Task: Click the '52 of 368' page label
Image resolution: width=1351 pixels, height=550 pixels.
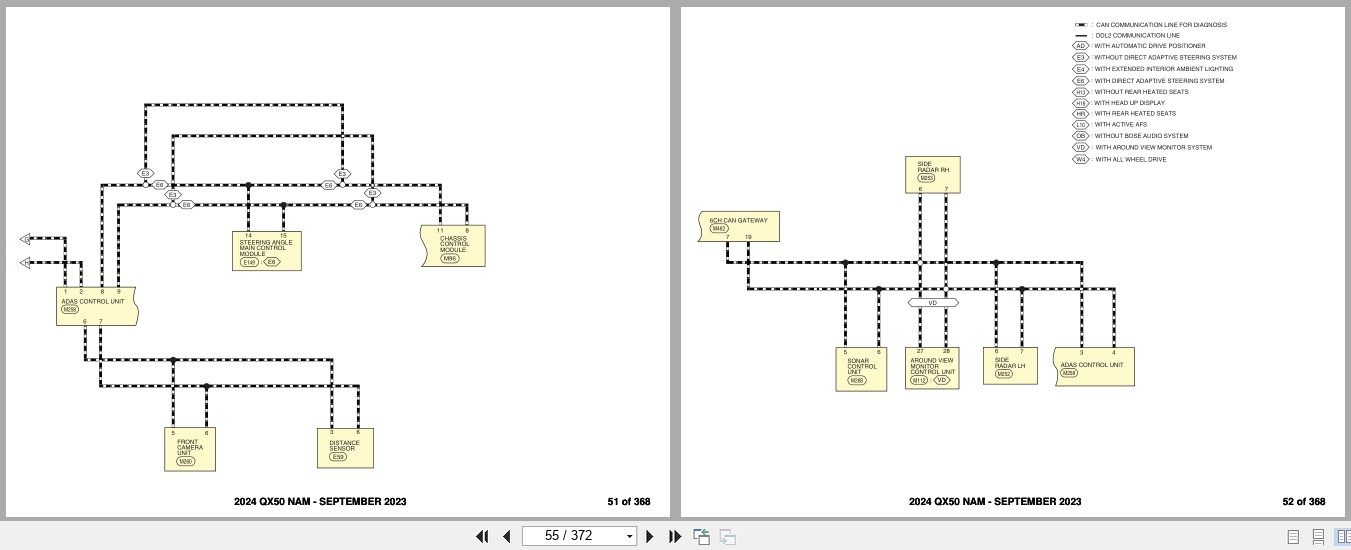Action: coord(1304,502)
